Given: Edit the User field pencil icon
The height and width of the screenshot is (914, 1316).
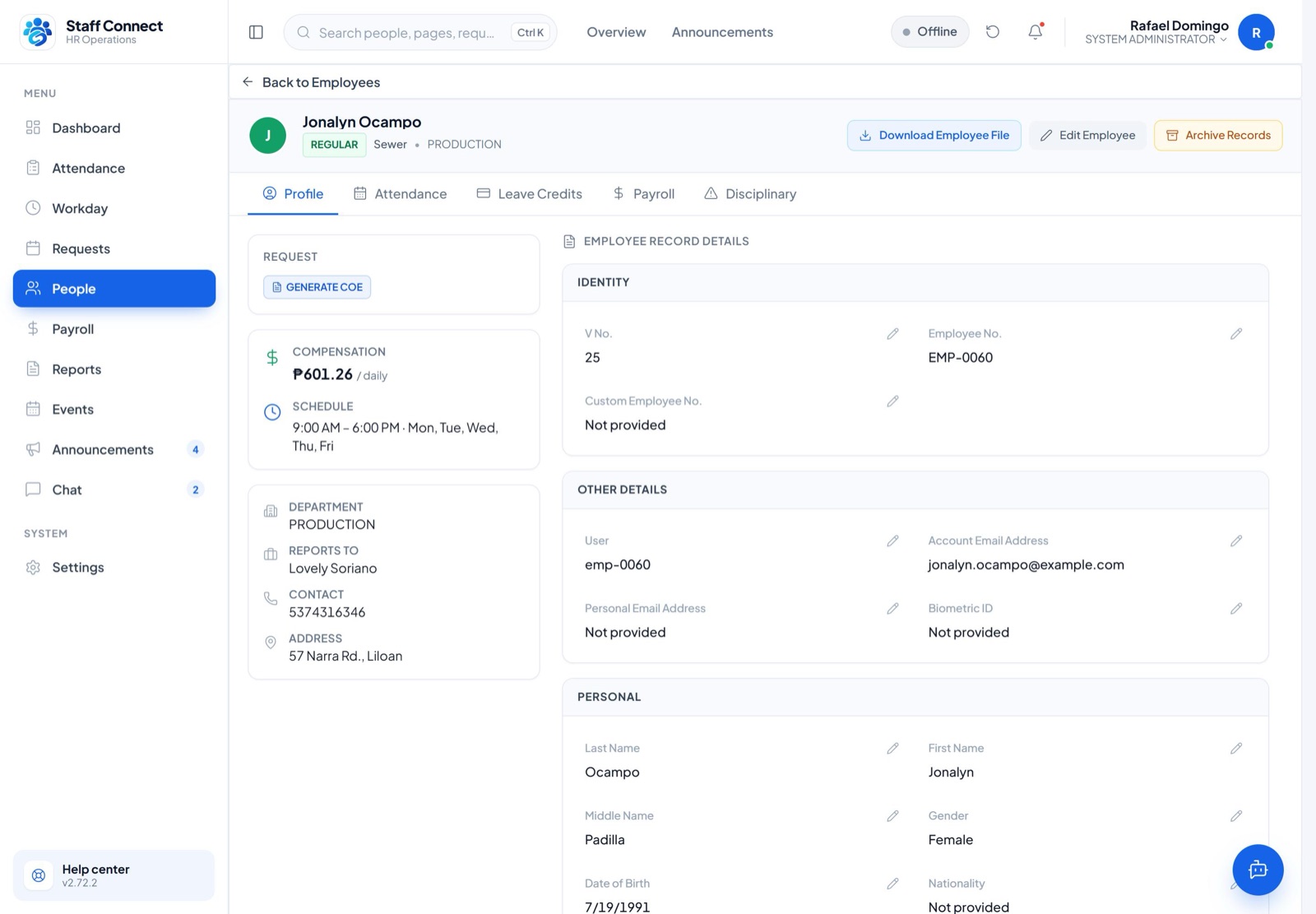Looking at the screenshot, I should (x=892, y=541).
